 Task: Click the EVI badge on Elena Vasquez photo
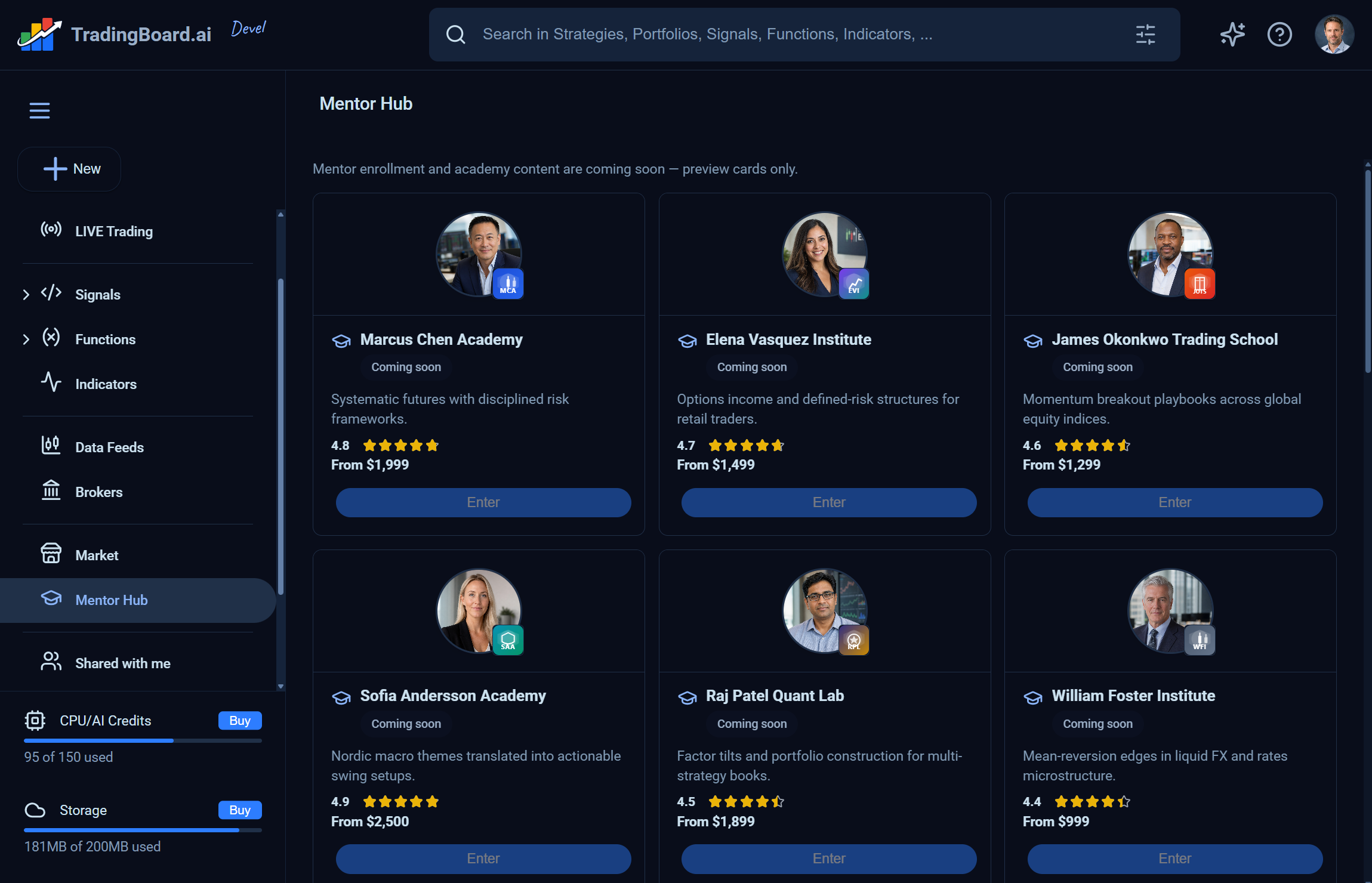(x=854, y=284)
